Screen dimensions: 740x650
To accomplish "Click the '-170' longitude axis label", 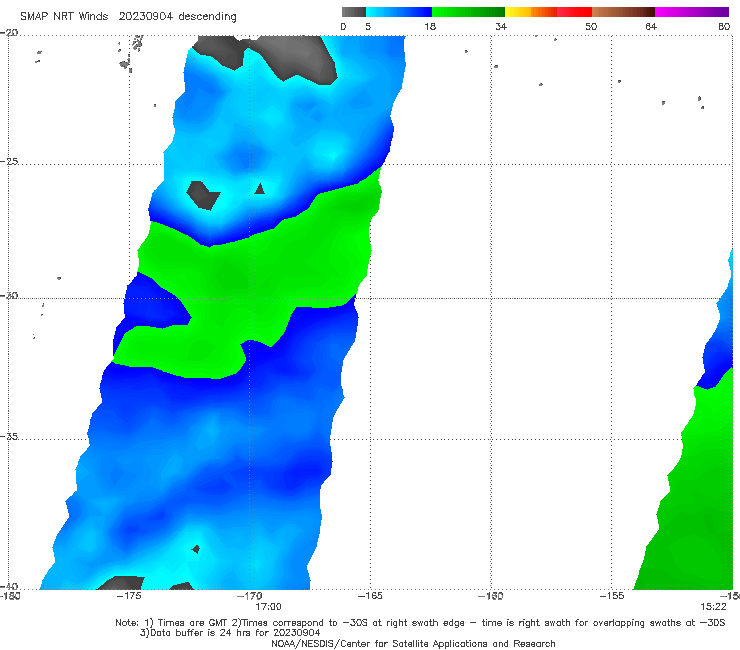I will 250,596.
